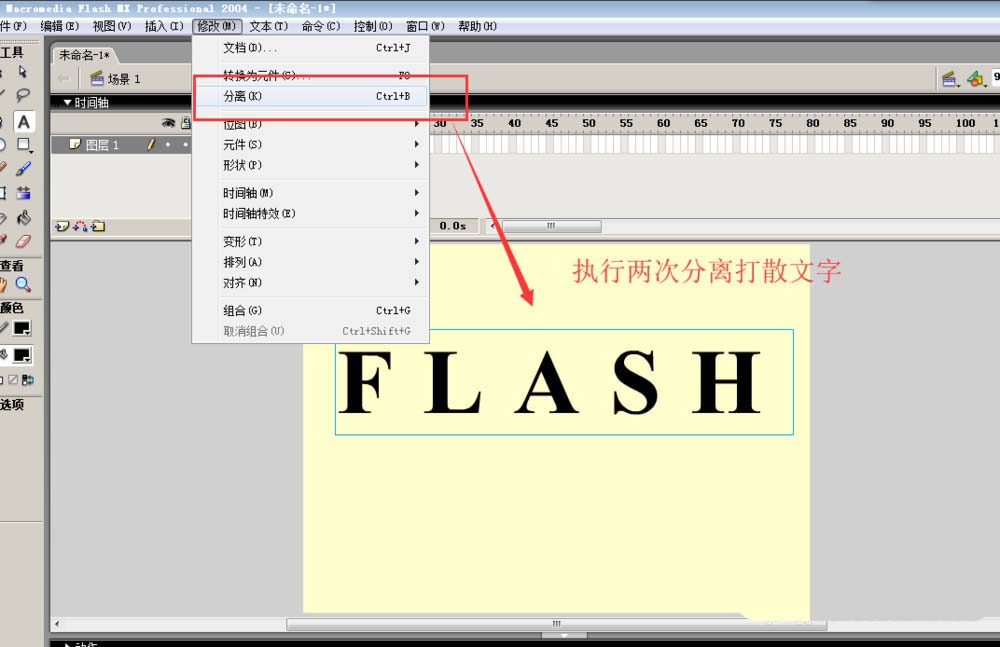
Task: Select the Rectangle tool
Action: click(x=24, y=145)
